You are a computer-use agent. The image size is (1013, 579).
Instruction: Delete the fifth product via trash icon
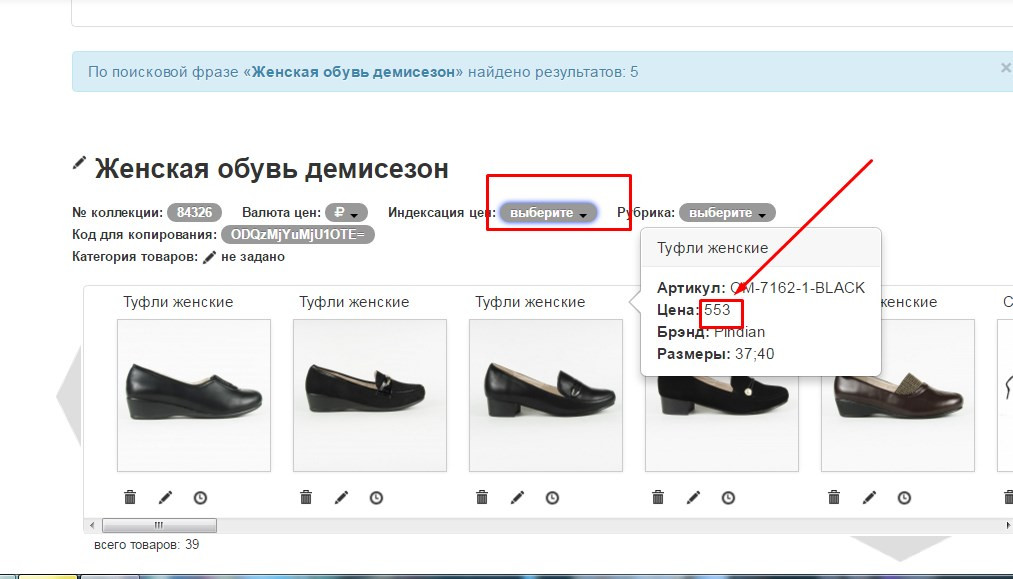(x=834, y=497)
